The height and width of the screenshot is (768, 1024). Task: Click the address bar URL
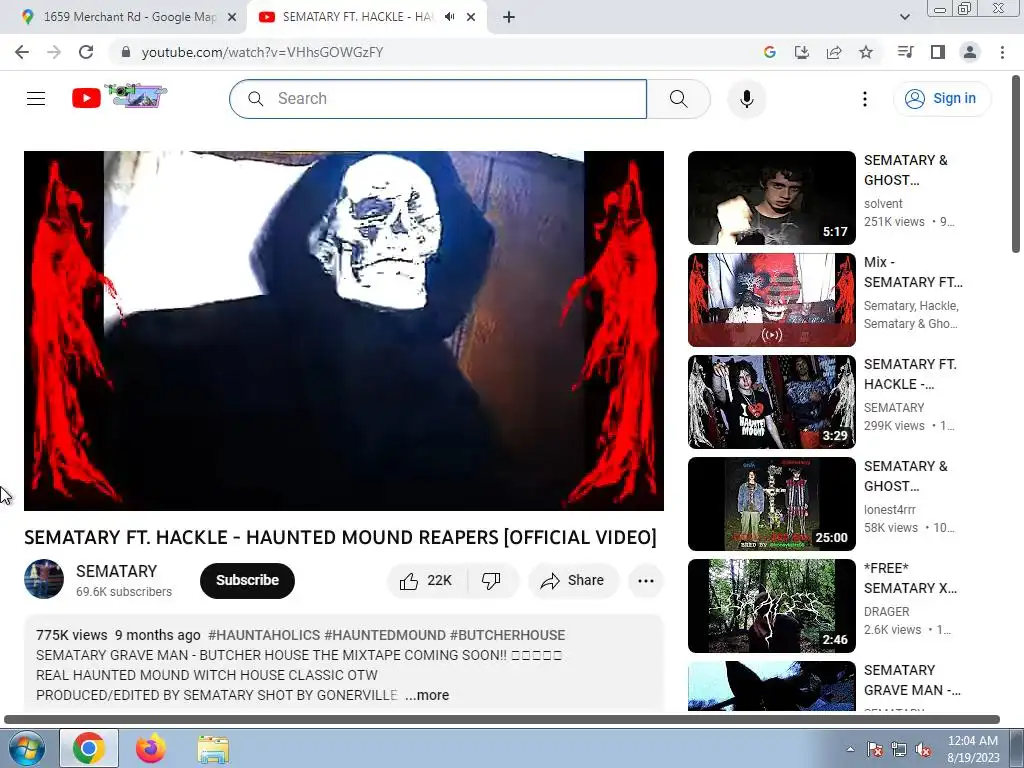tap(263, 52)
